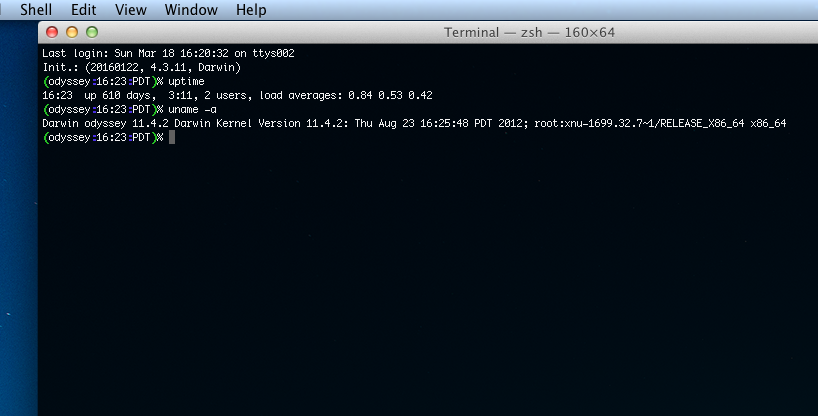The image size is (818, 416).
Task: Zoom Terminal window using green button
Action: [92, 32]
